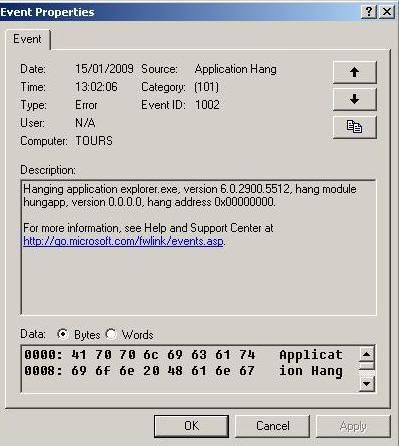Copy event details to clipboard
This screenshot has height=446, width=399.
click(355, 127)
